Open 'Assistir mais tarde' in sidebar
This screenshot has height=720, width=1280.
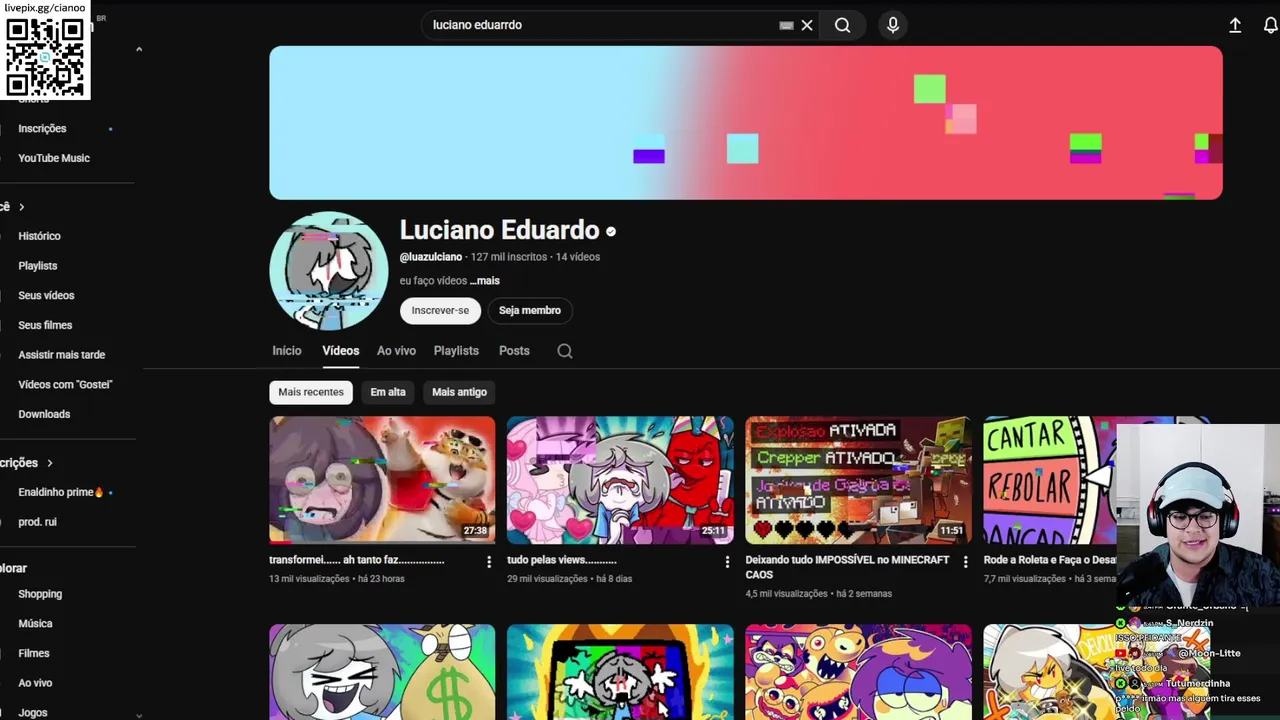point(61,355)
